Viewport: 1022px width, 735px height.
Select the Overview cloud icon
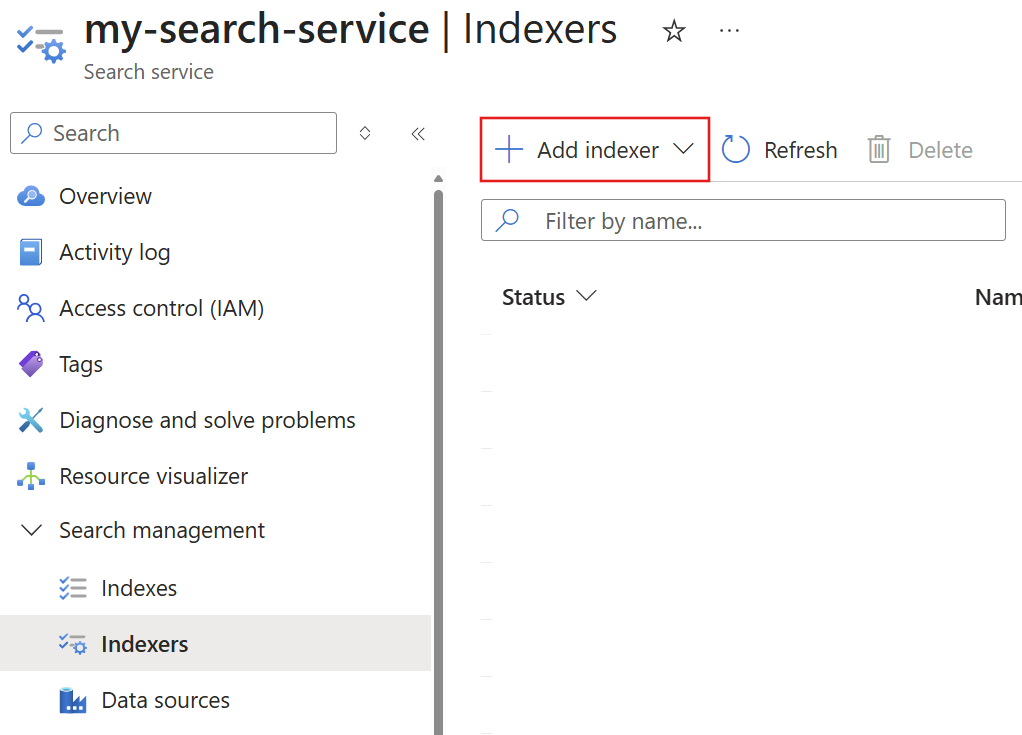31,196
